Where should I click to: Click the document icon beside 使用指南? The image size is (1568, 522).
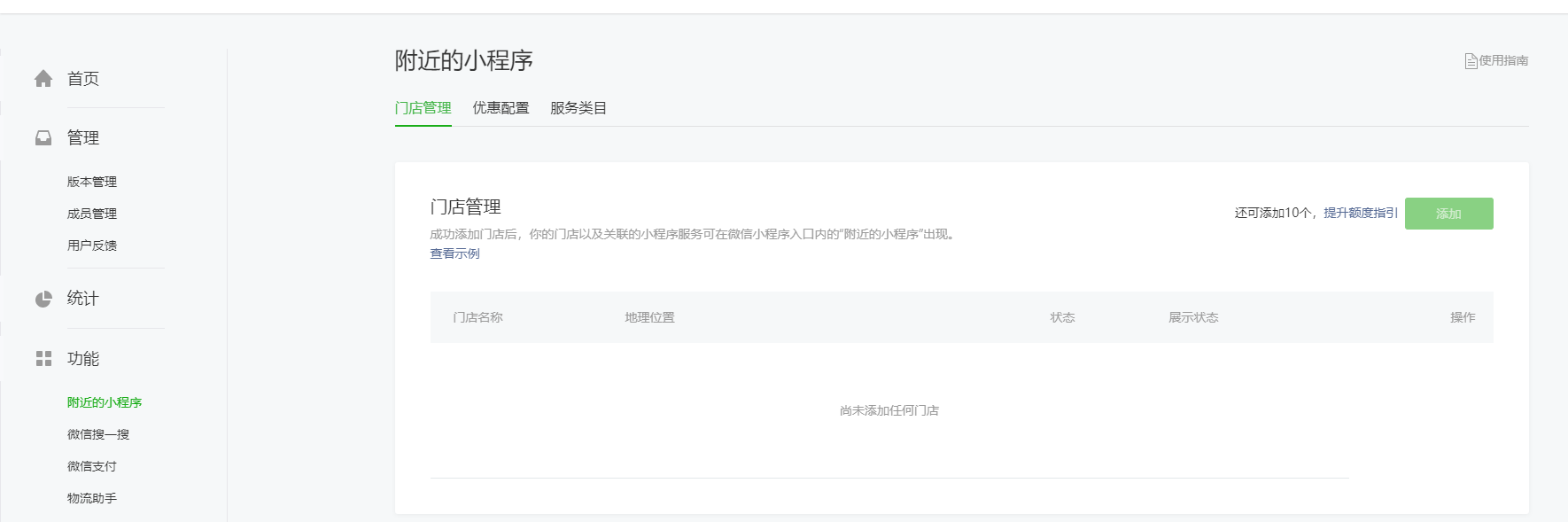(1471, 61)
